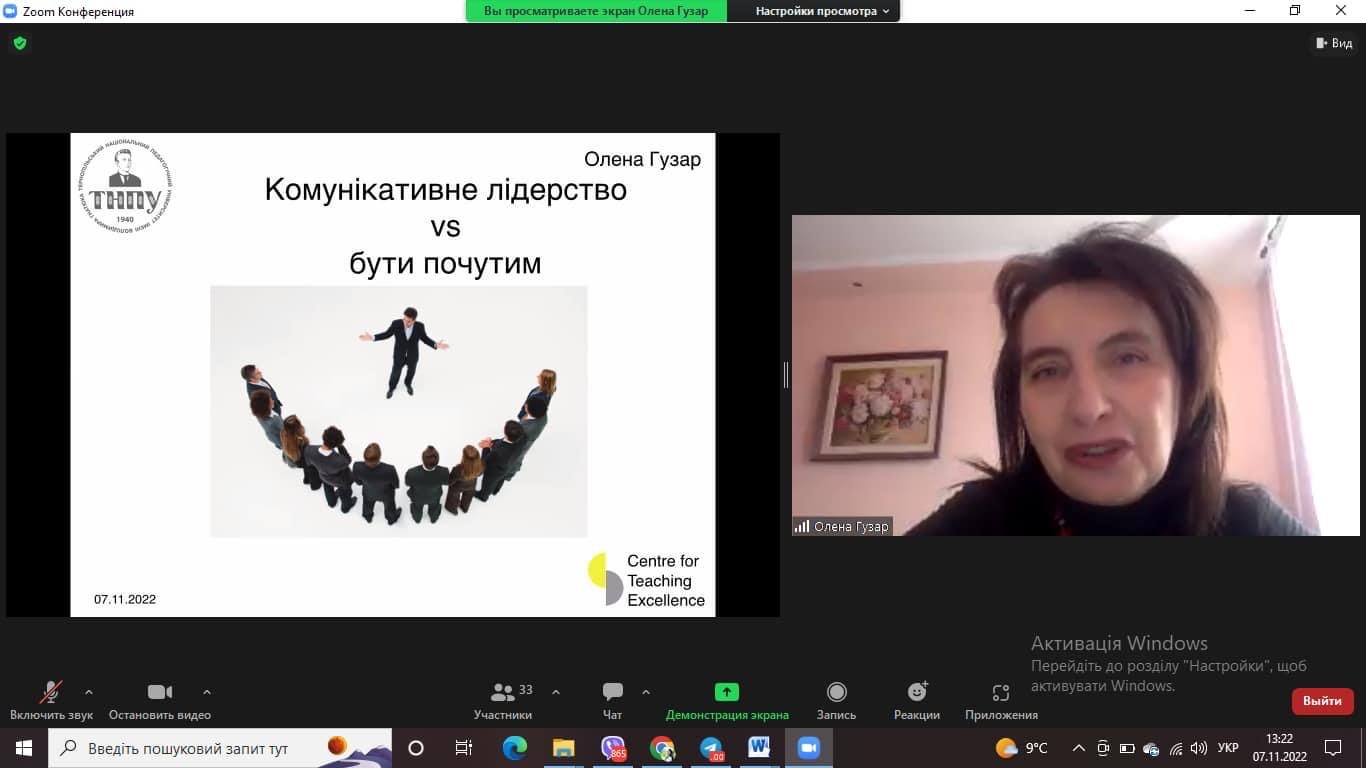Open the Participants panel icon
Image resolution: width=1366 pixels, height=768 pixels.
503,692
